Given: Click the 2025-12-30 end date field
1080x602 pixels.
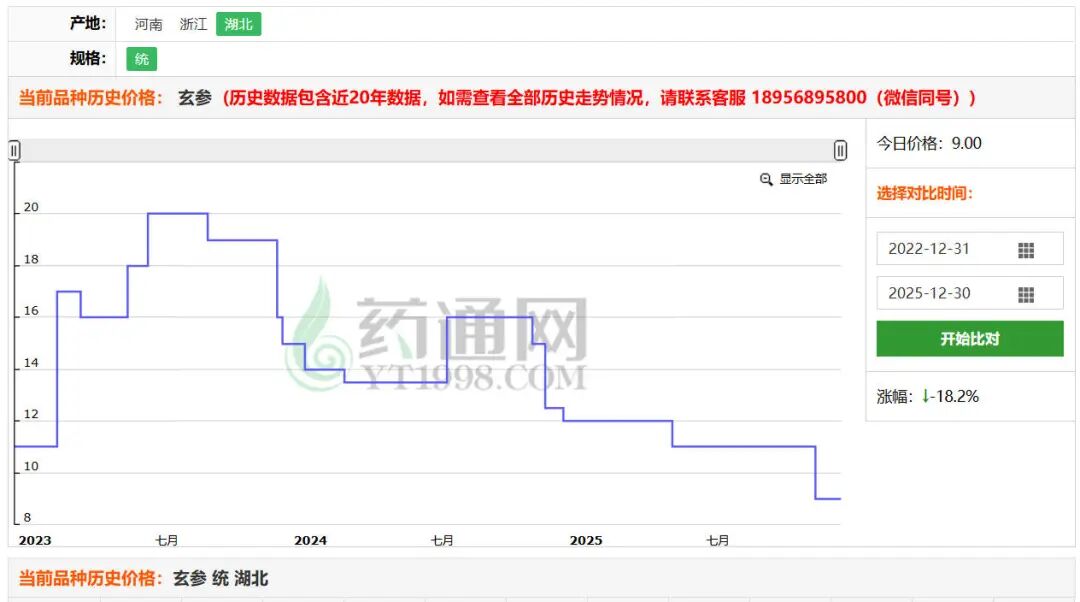Looking at the screenshot, I should [x=970, y=293].
